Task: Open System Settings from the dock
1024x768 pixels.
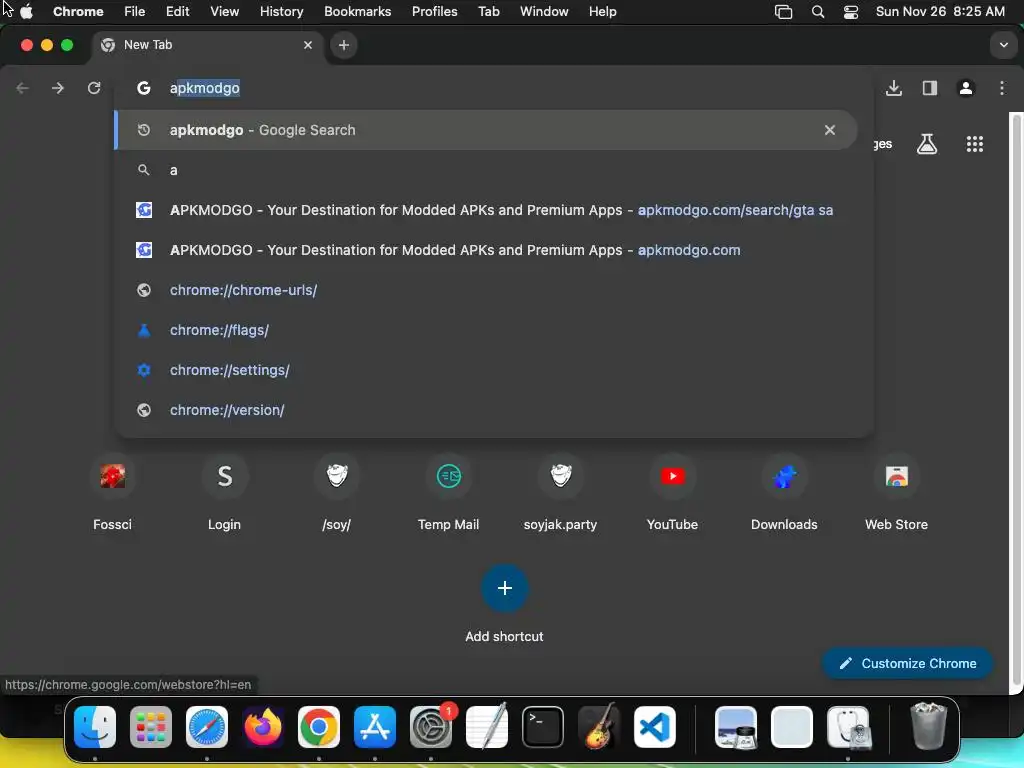Action: tap(431, 727)
